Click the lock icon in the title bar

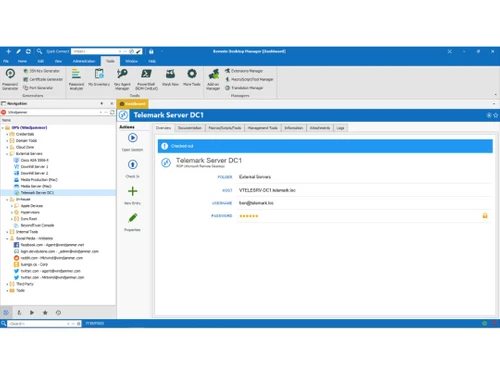point(151,51)
